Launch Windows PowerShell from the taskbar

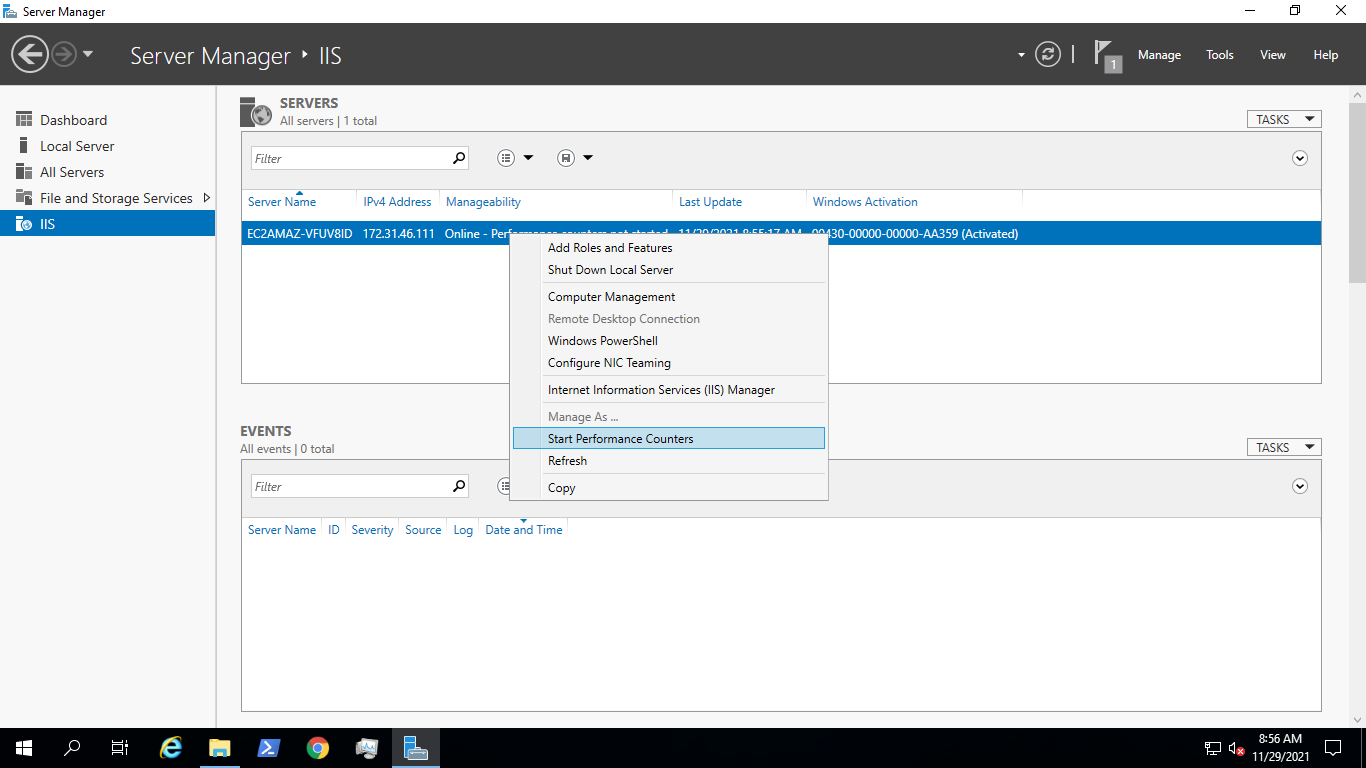tap(268, 747)
